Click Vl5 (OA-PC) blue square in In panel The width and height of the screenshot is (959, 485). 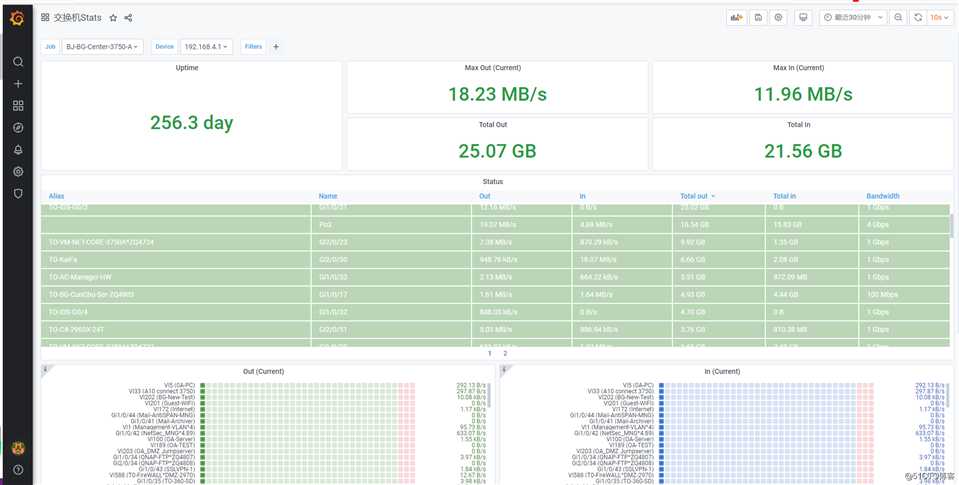pos(661,386)
